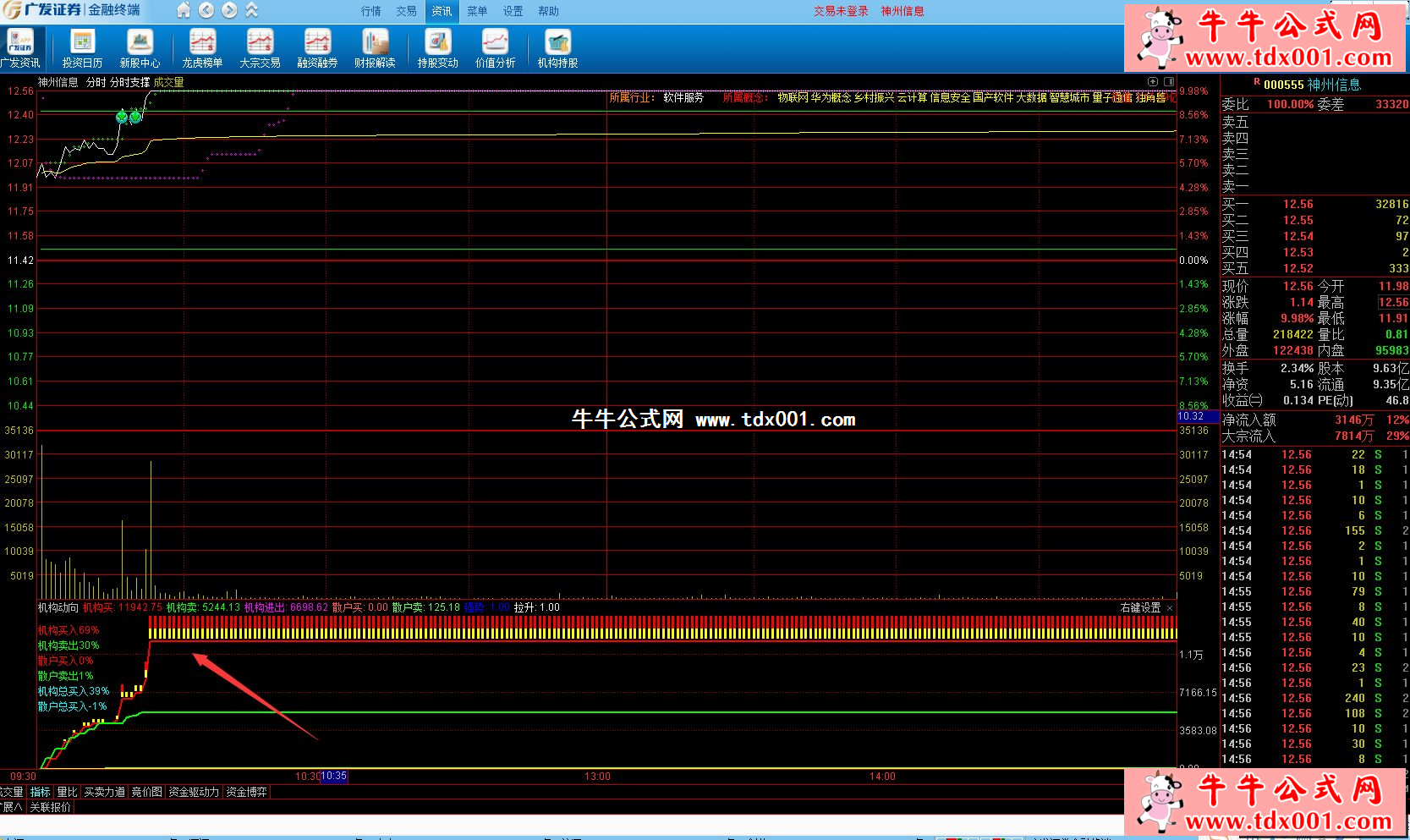Click 大宗流入 7814万 row
Image resolution: width=1410 pixels, height=840 pixels.
point(1315,436)
